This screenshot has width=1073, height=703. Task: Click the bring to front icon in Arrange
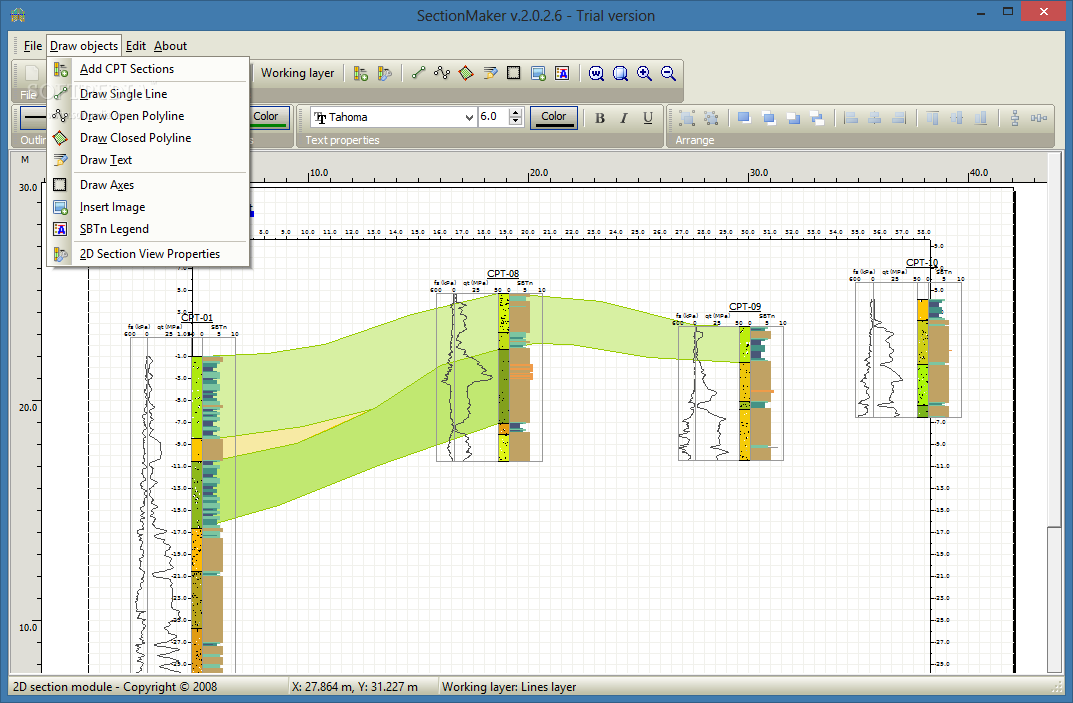click(x=745, y=118)
